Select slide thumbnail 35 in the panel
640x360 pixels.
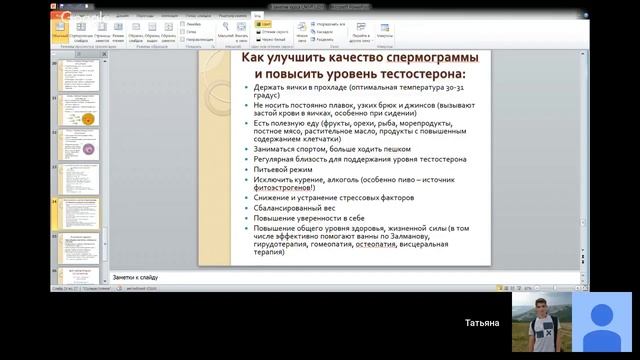coord(79,249)
